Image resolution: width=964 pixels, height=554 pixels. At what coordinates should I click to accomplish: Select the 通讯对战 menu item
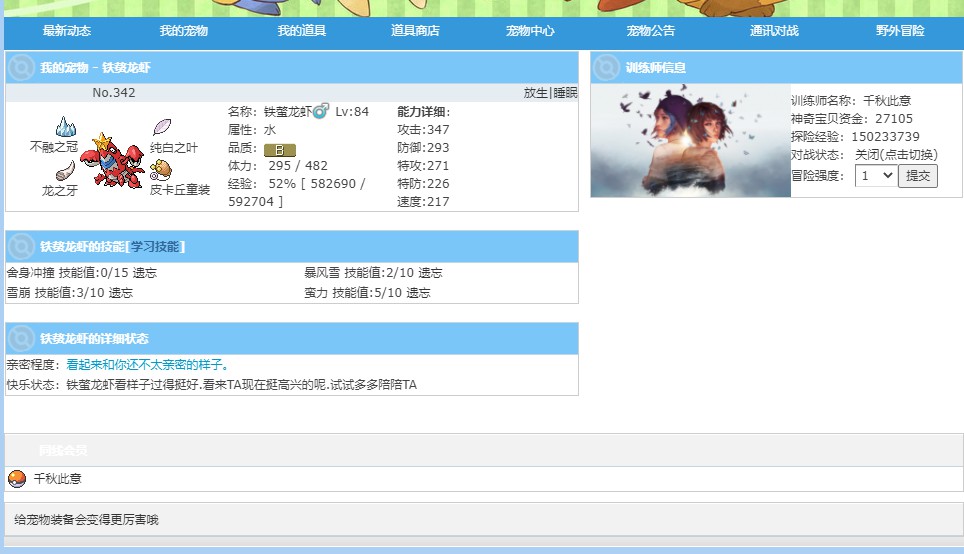tap(774, 31)
